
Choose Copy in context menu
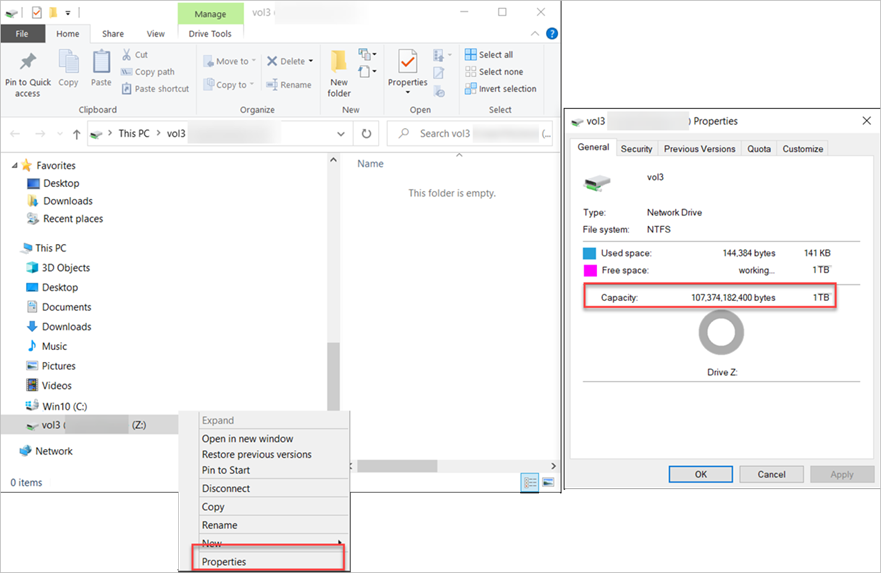274,506
